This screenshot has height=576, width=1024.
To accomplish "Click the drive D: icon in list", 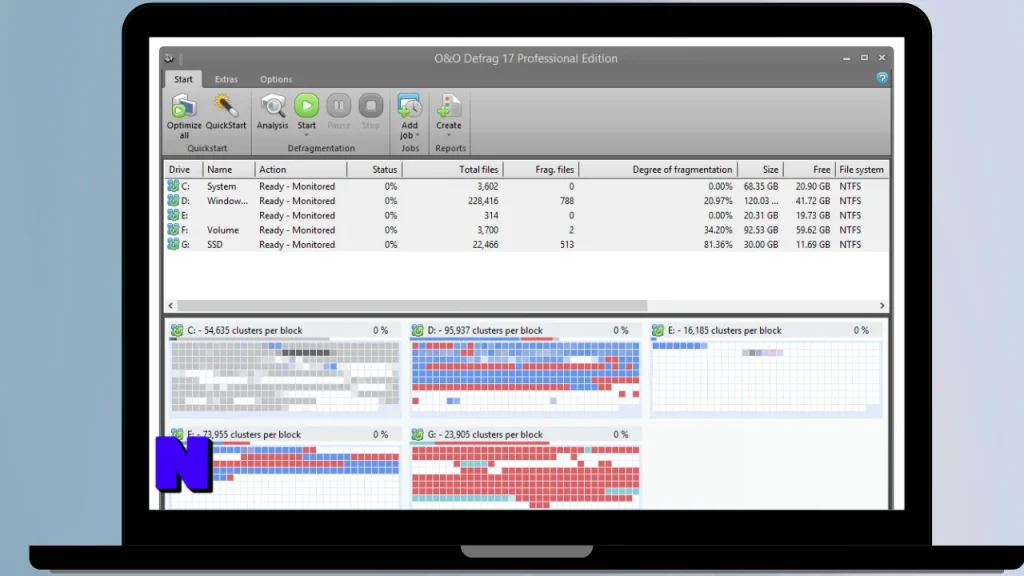I will point(173,200).
